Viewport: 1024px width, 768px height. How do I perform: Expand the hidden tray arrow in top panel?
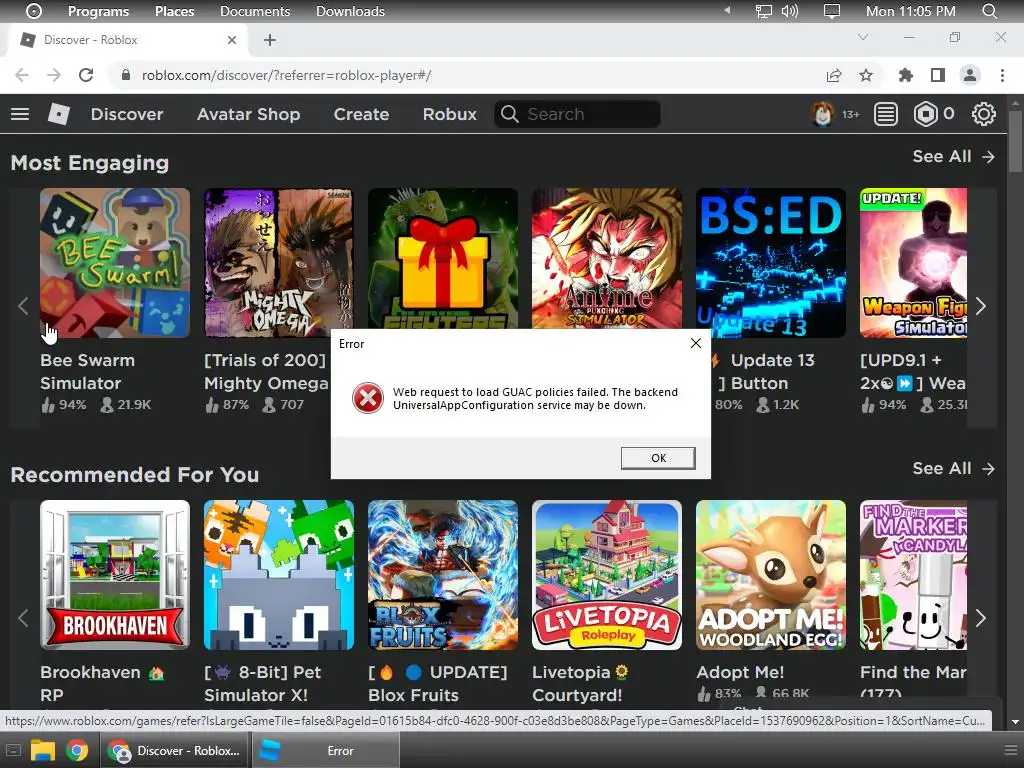(727, 11)
